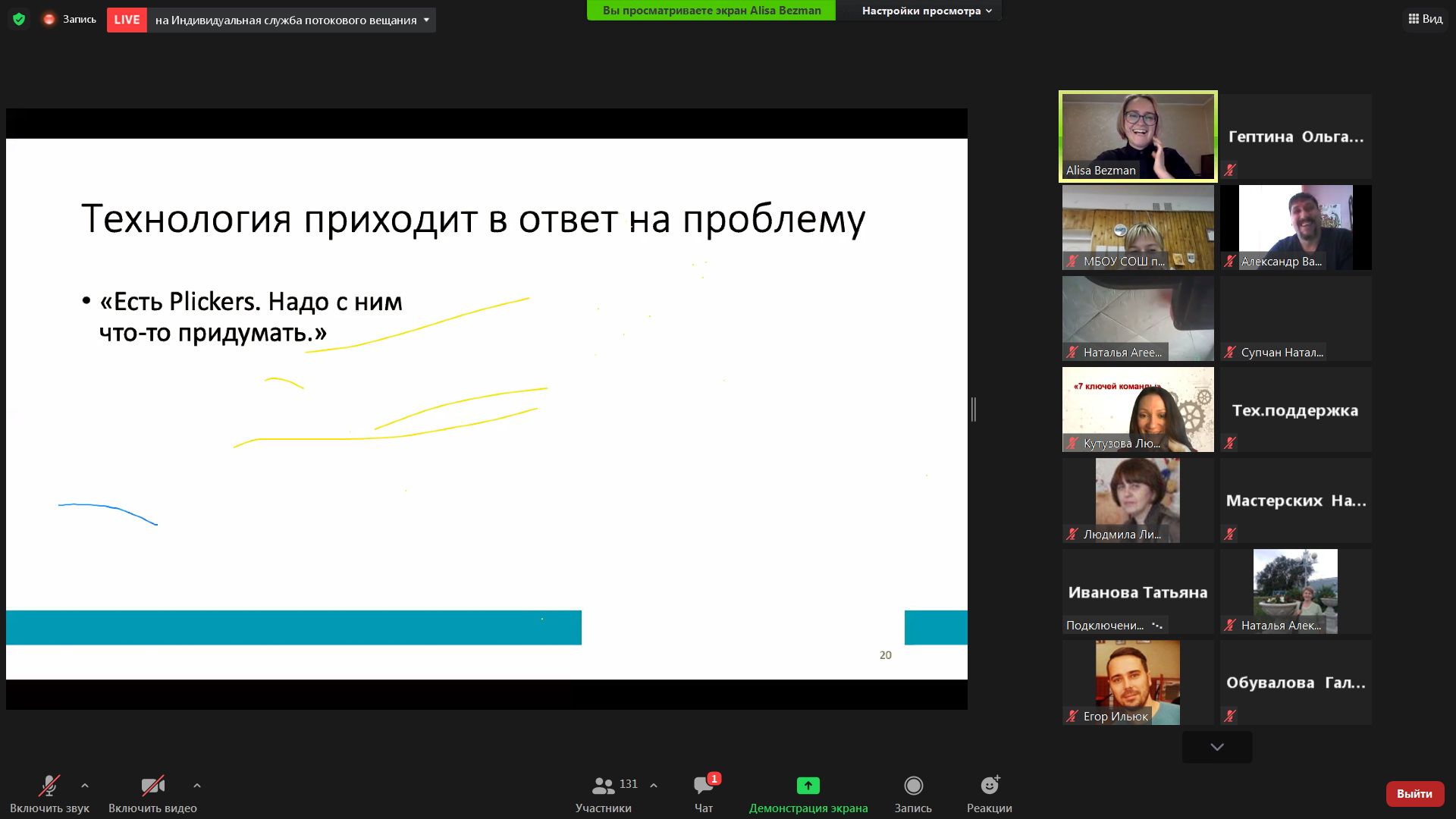Click the Вид layout button
Image resolution: width=1456 pixels, height=819 pixels.
(x=1425, y=19)
